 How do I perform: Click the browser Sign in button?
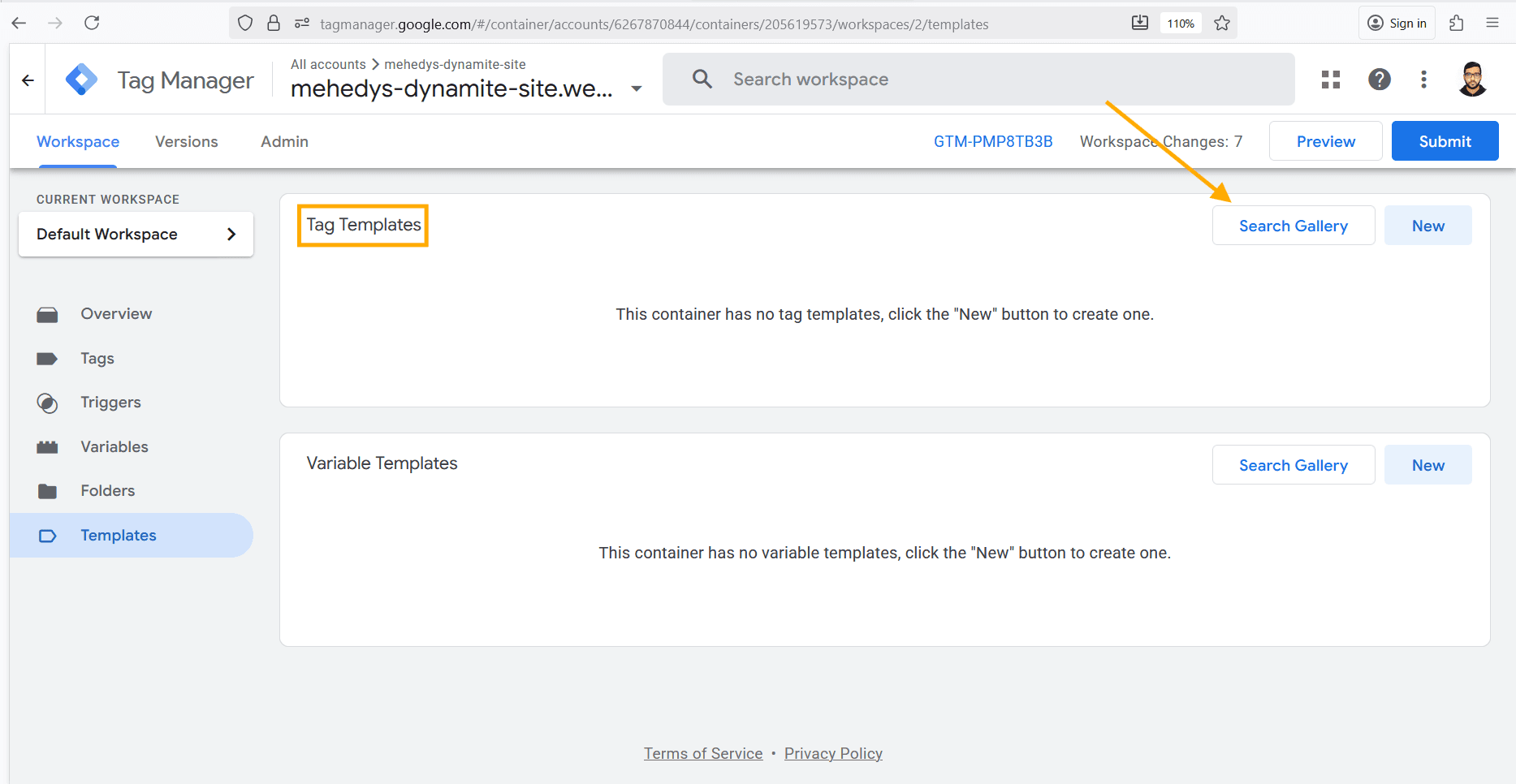[1397, 24]
